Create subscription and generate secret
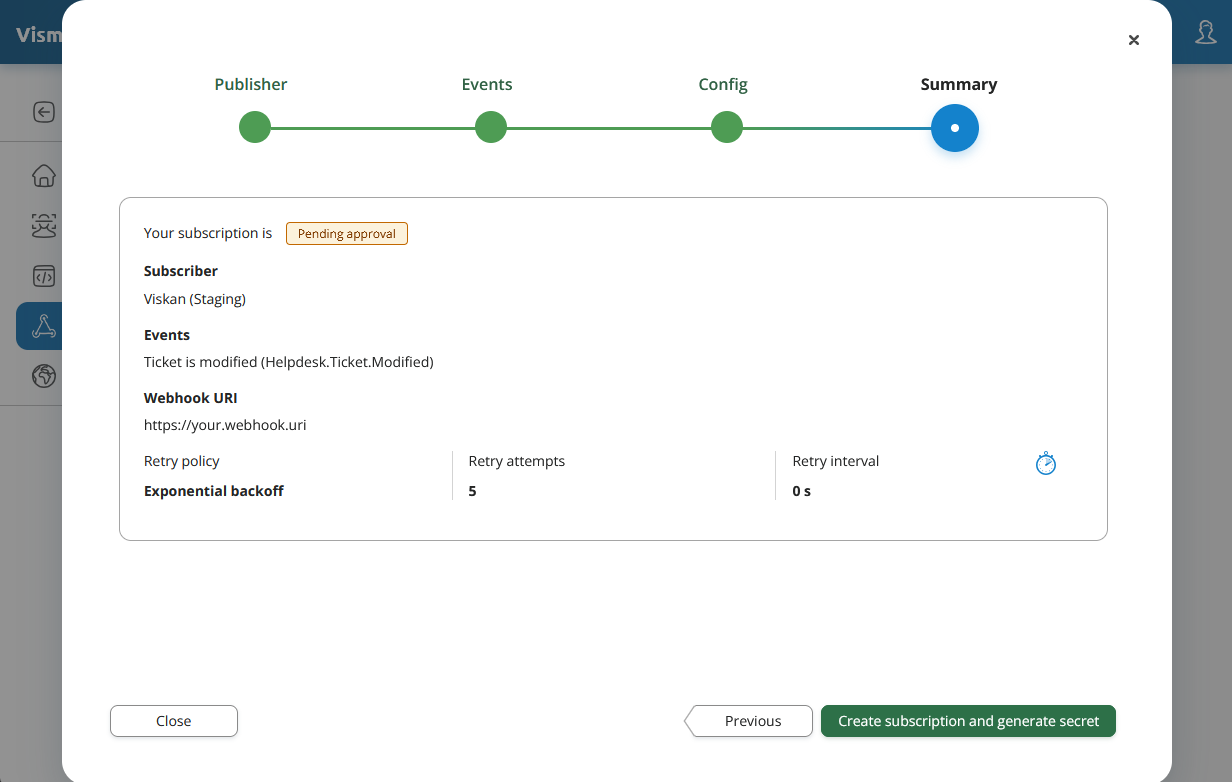This screenshot has width=1232, height=782. pyautogui.click(x=968, y=721)
